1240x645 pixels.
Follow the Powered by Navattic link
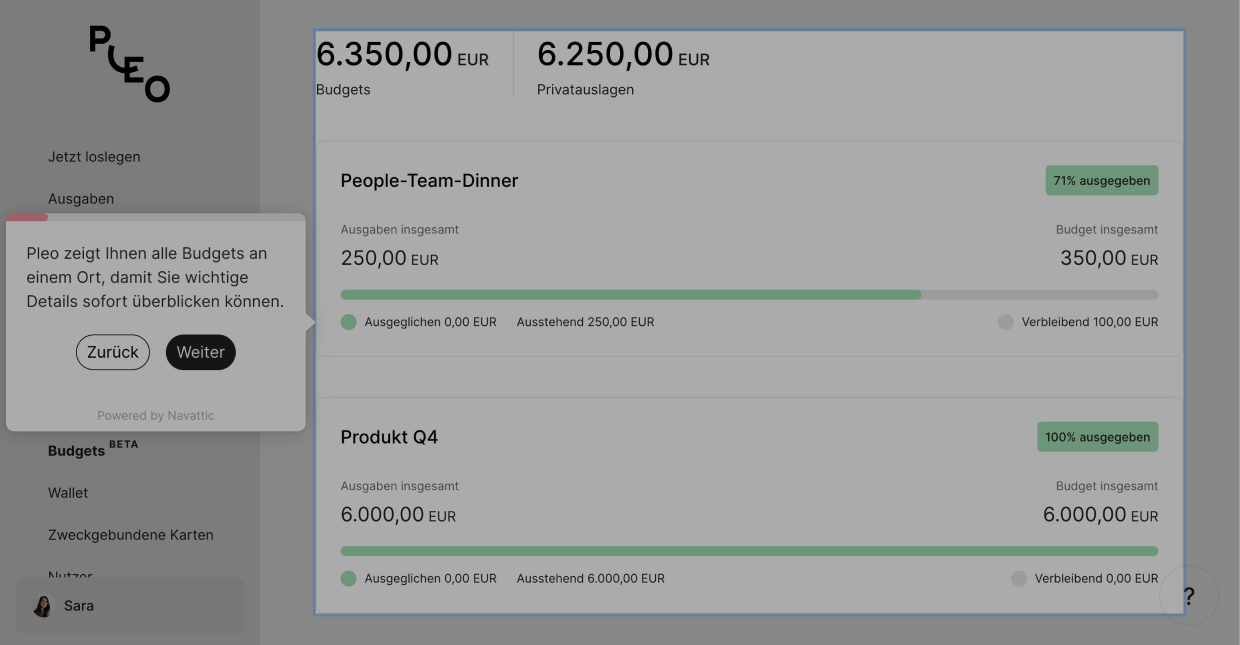[156, 416]
